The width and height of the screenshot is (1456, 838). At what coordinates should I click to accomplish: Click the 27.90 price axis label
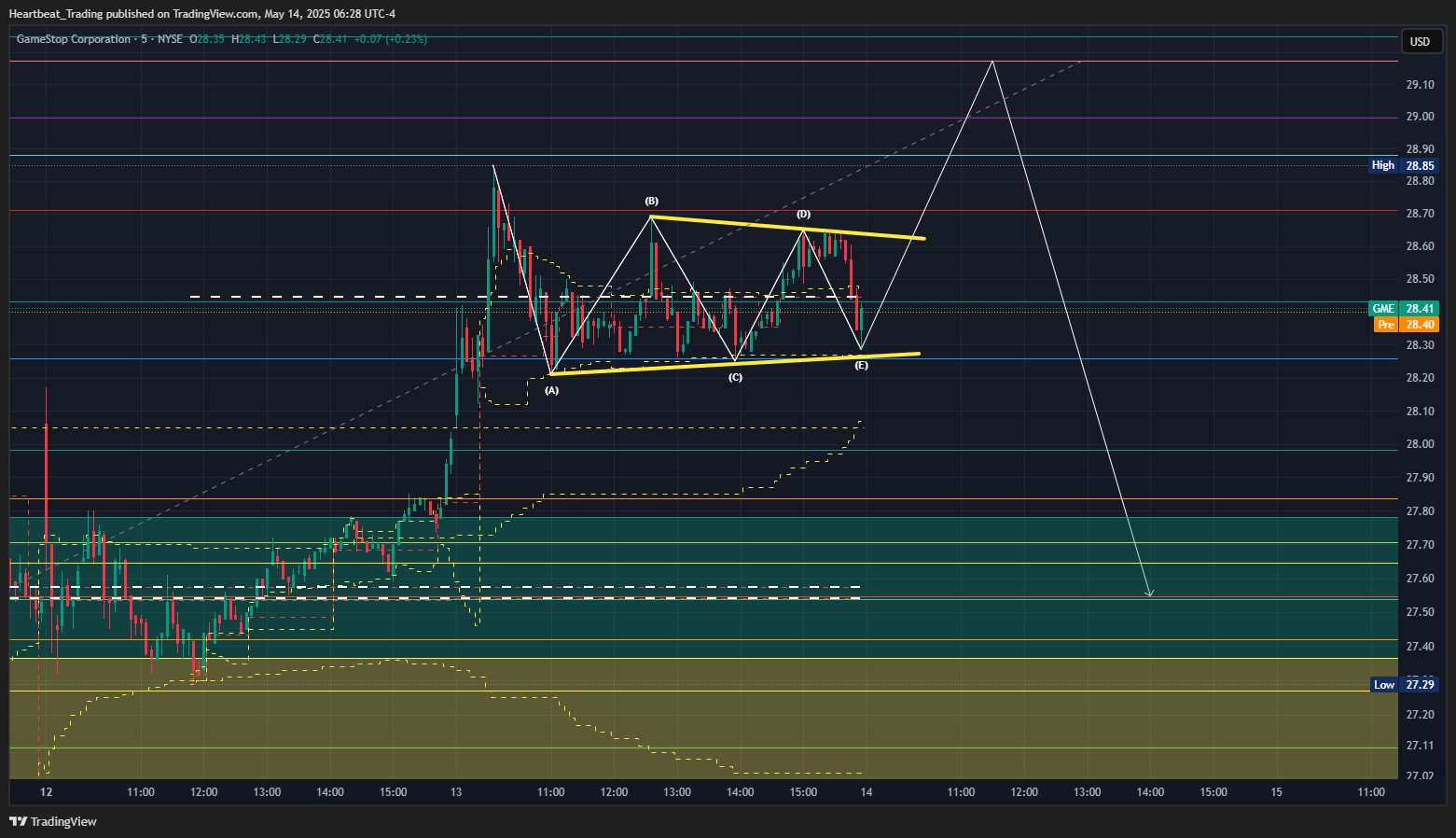click(x=1420, y=478)
